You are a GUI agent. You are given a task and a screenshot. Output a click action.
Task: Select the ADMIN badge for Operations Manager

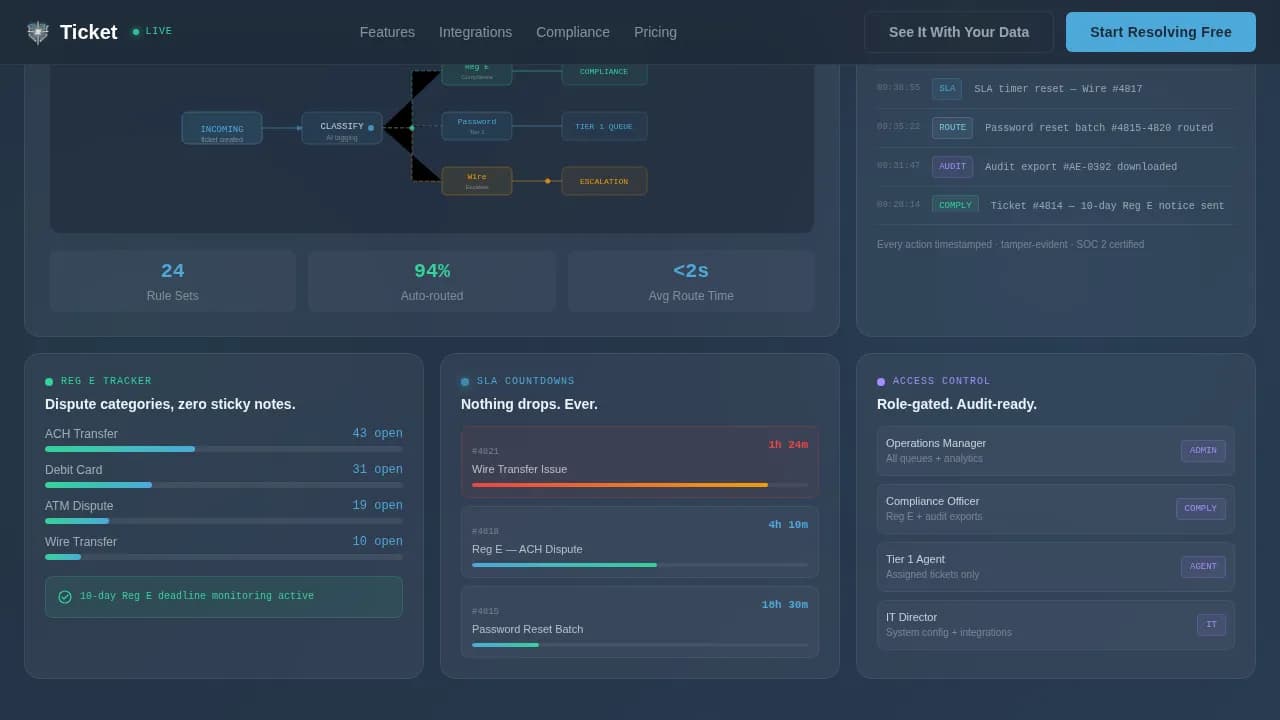[x=1203, y=451]
